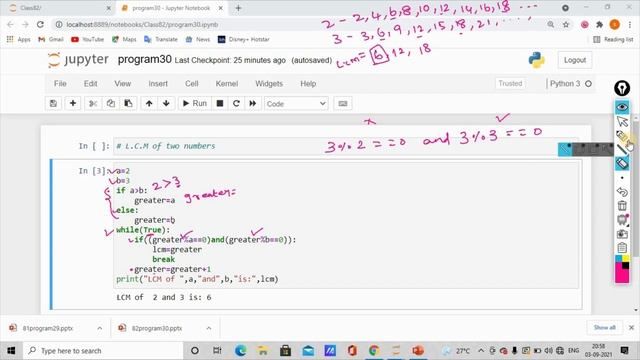The image size is (640, 360).
Task: Switch to the Class82 browser tab
Action: coord(58,8)
